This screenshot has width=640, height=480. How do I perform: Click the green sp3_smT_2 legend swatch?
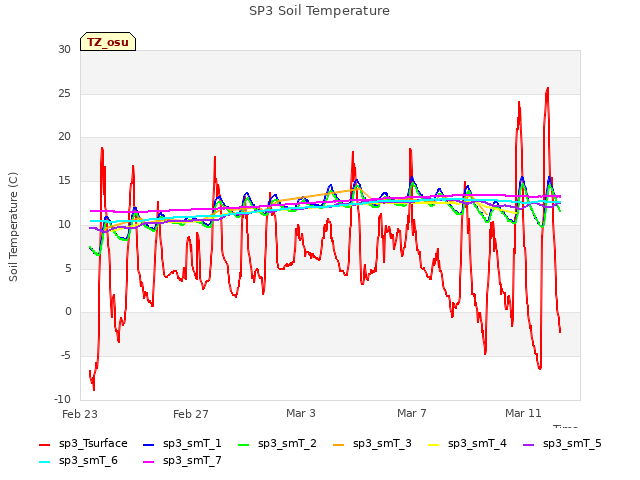[244, 444]
